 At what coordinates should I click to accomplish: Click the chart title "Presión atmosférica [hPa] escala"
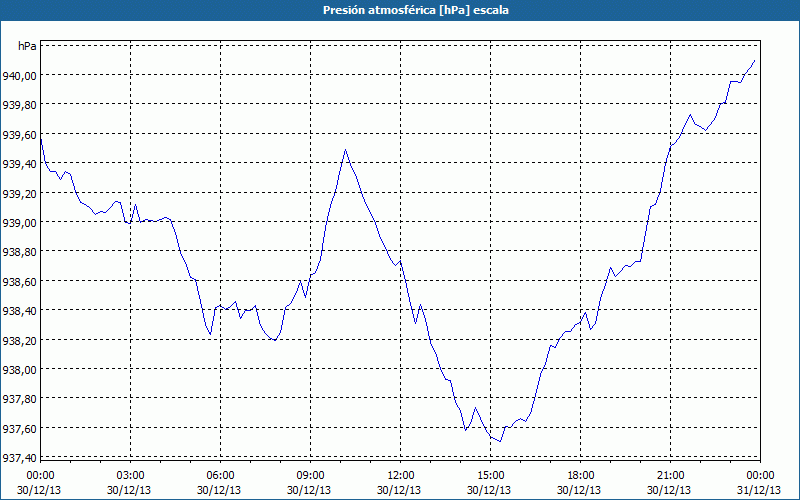(416, 10)
